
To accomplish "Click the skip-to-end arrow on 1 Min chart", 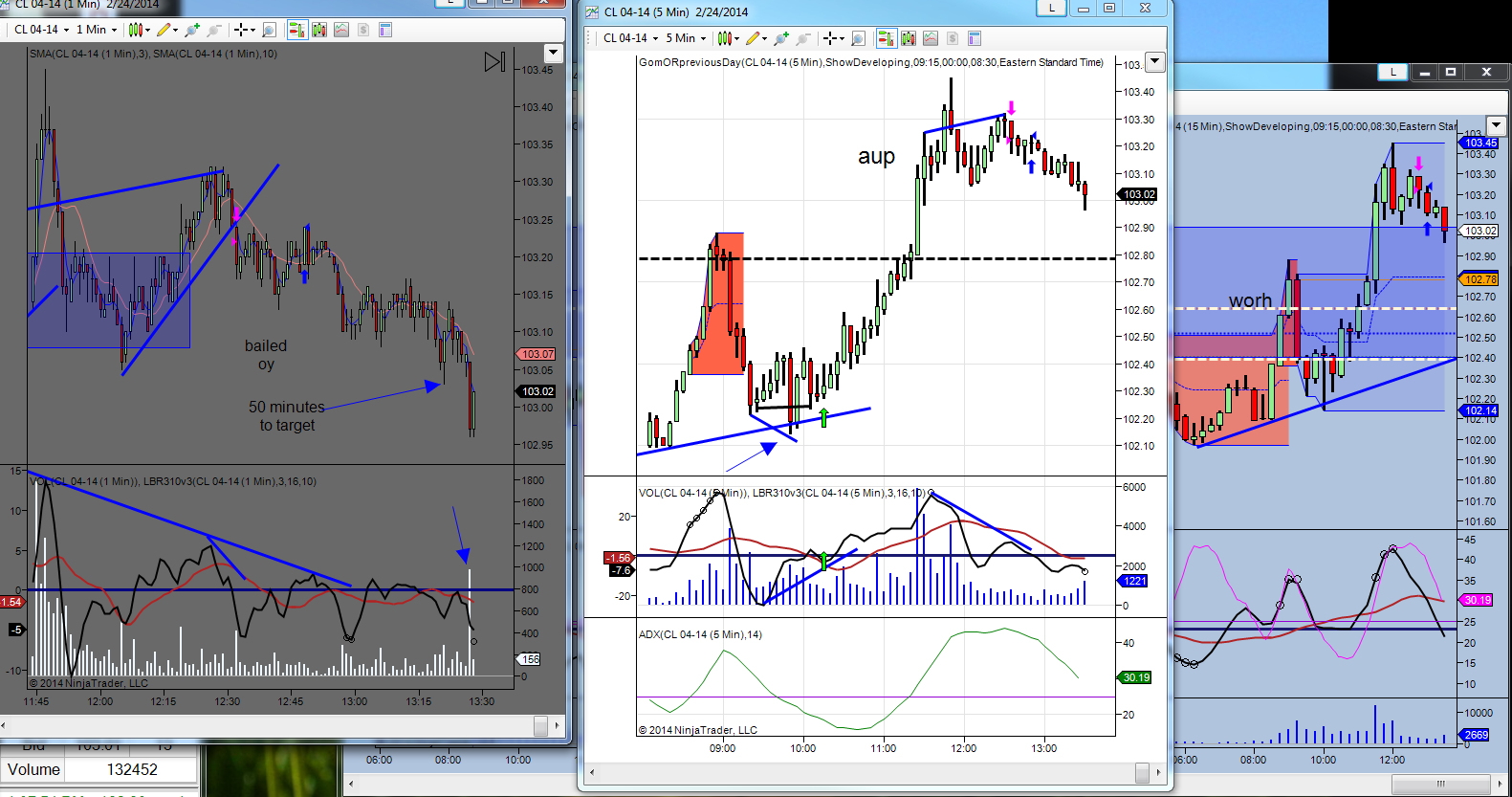I will (x=494, y=62).
